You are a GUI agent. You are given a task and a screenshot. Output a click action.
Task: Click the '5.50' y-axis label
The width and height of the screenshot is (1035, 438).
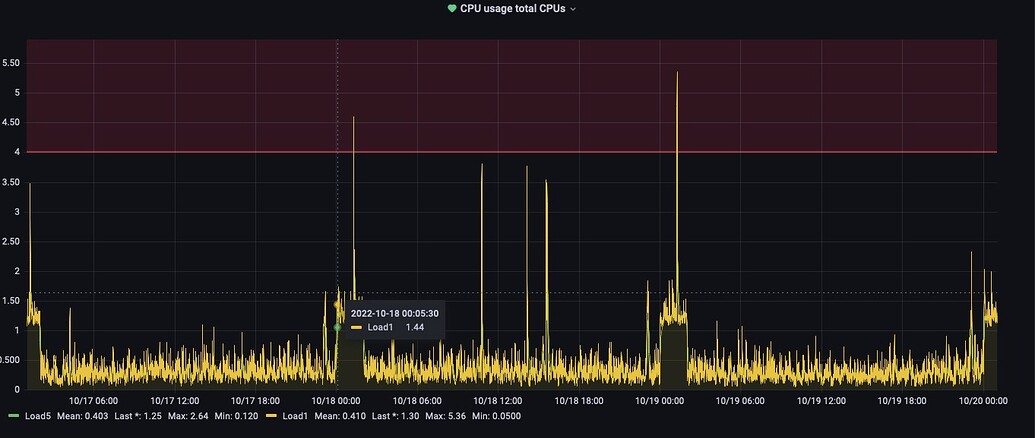point(13,63)
